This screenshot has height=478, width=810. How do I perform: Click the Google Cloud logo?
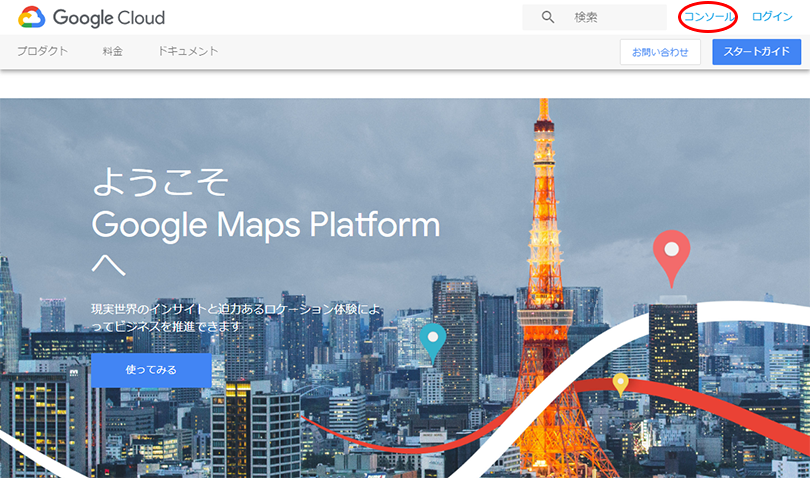91,18
